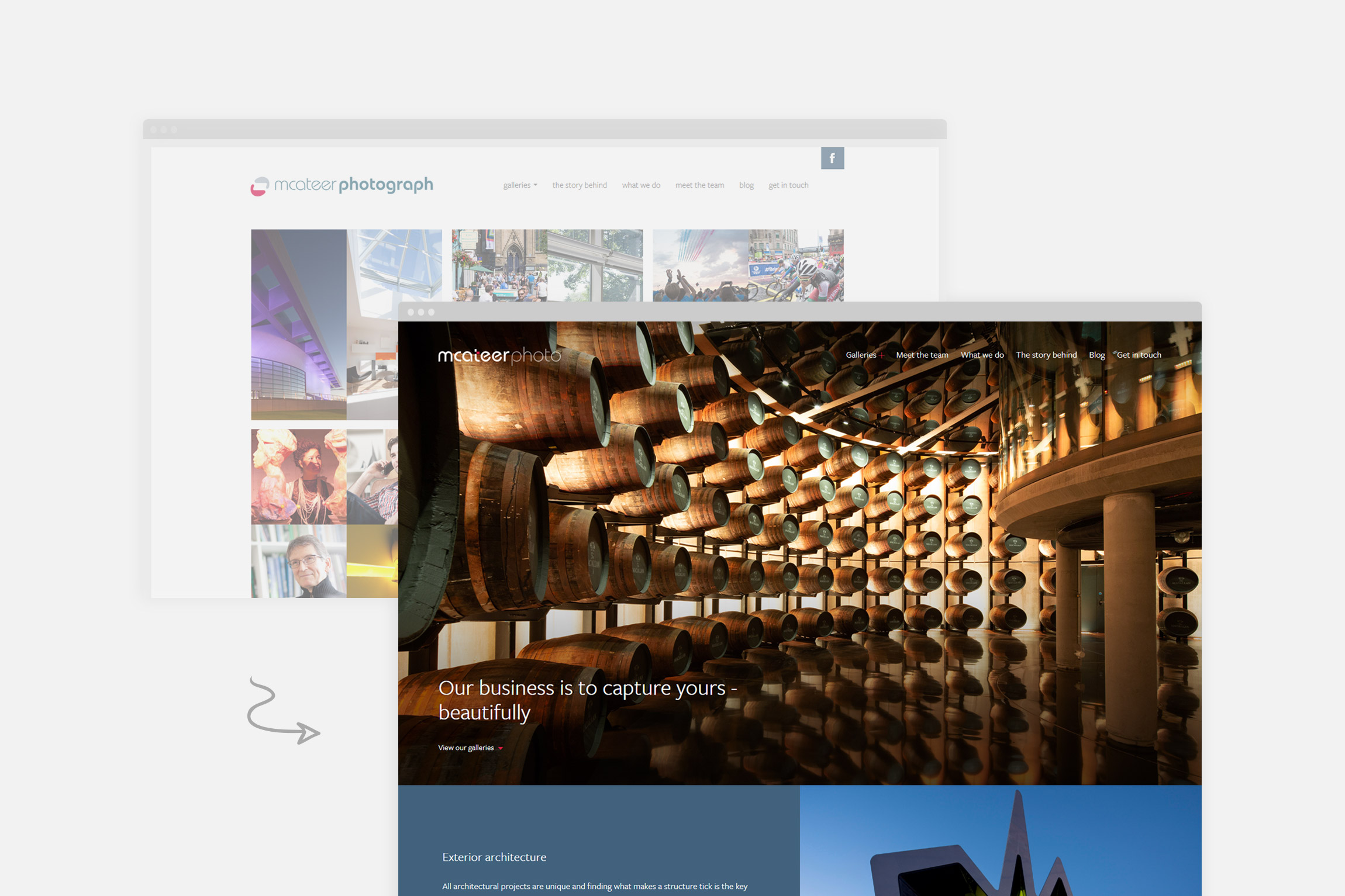Click the mcateer photograph logo in the back window
1345x896 pixels.
pyautogui.click(x=342, y=185)
